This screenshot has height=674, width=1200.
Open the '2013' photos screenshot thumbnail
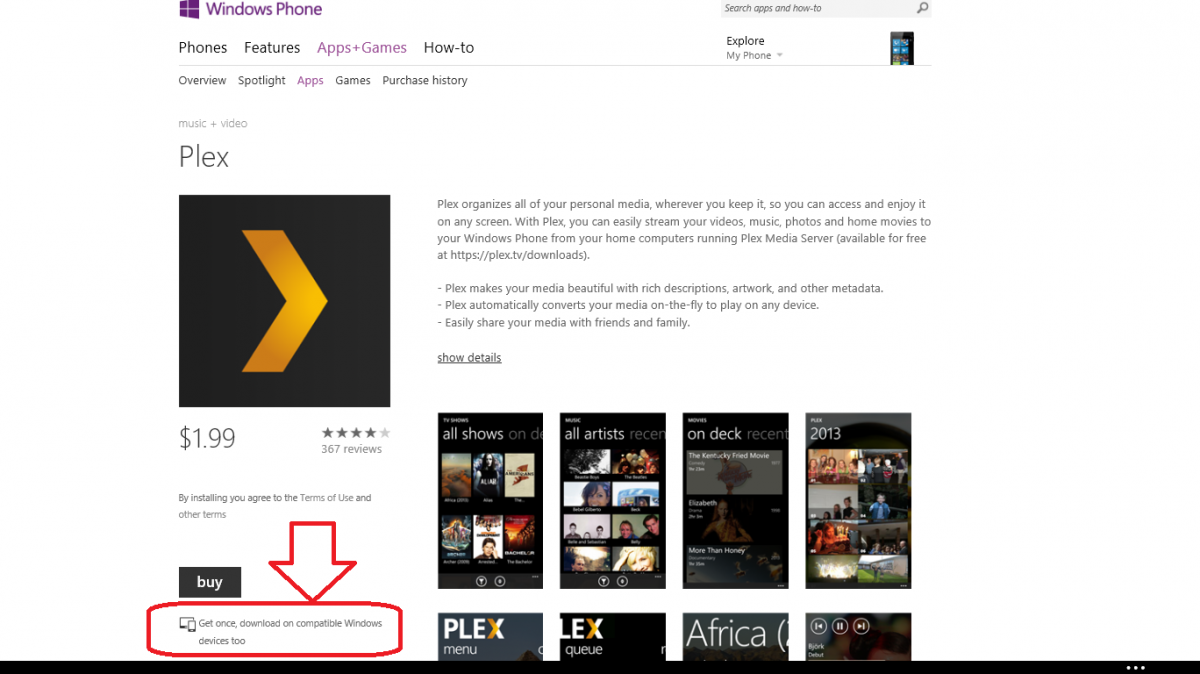pos(858,501)
